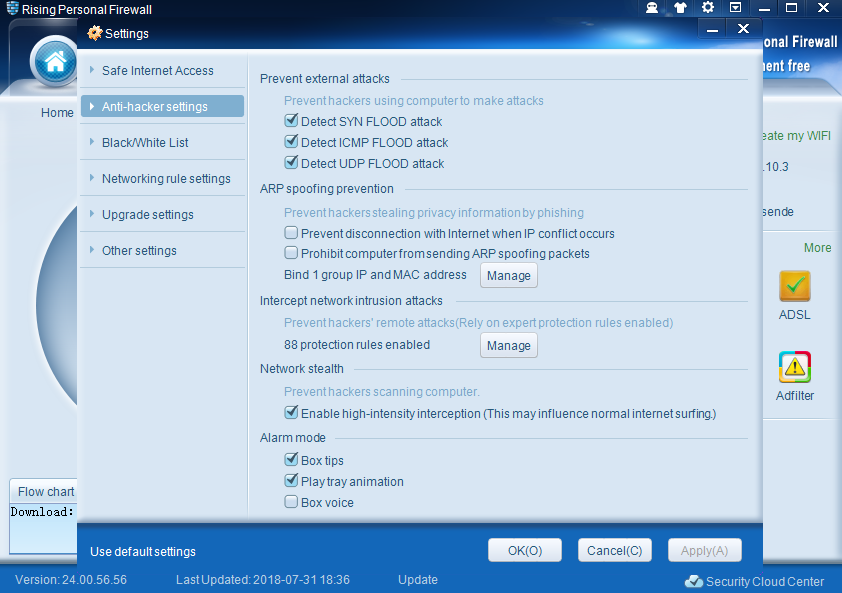This screenshot has height=593, width=842.
Task: Expand arrow beside Safe Internet Access
Action: [92, 70]
